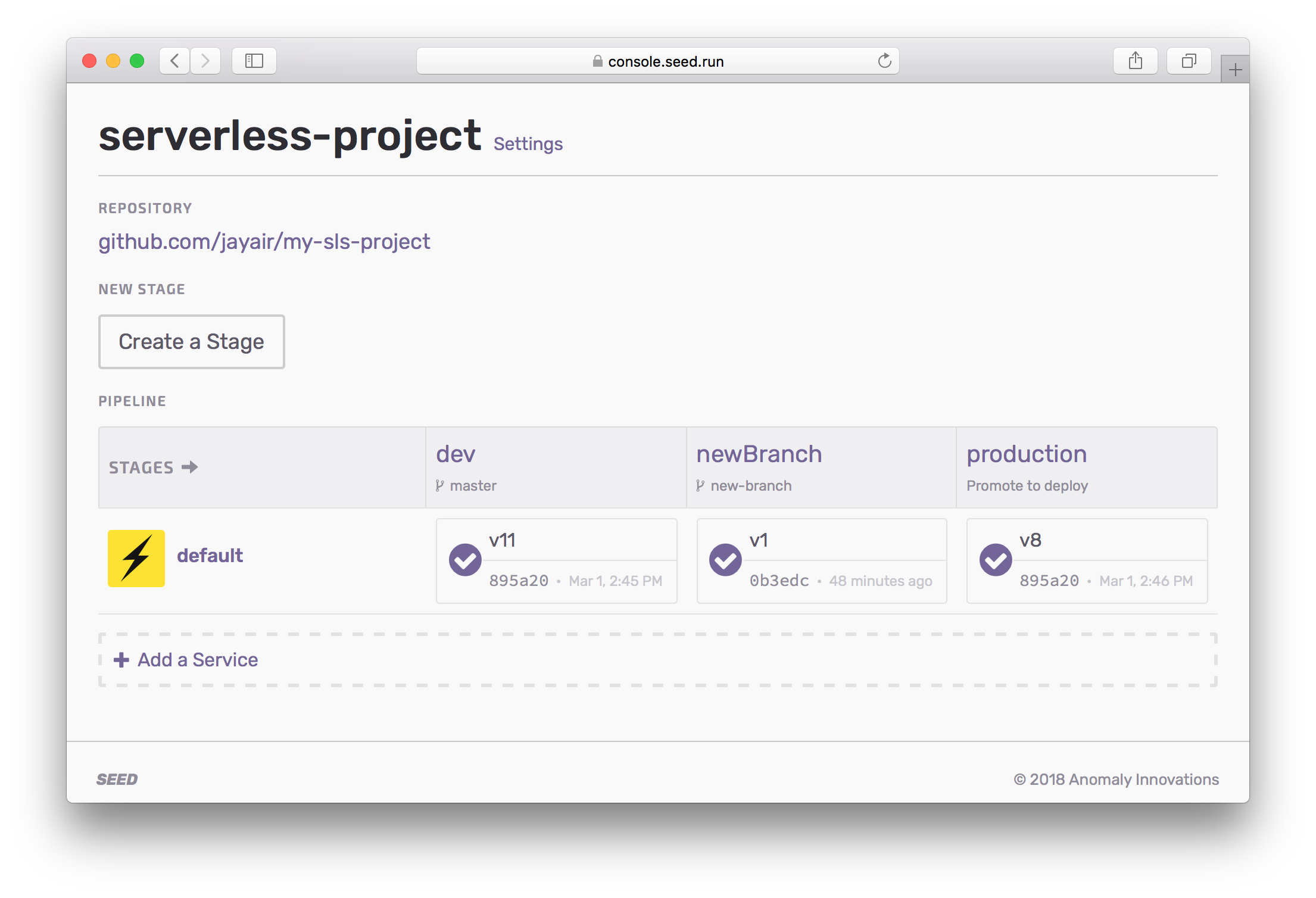Go back using the browser back arrow
1316x898 pixels.
pos(175,61)
